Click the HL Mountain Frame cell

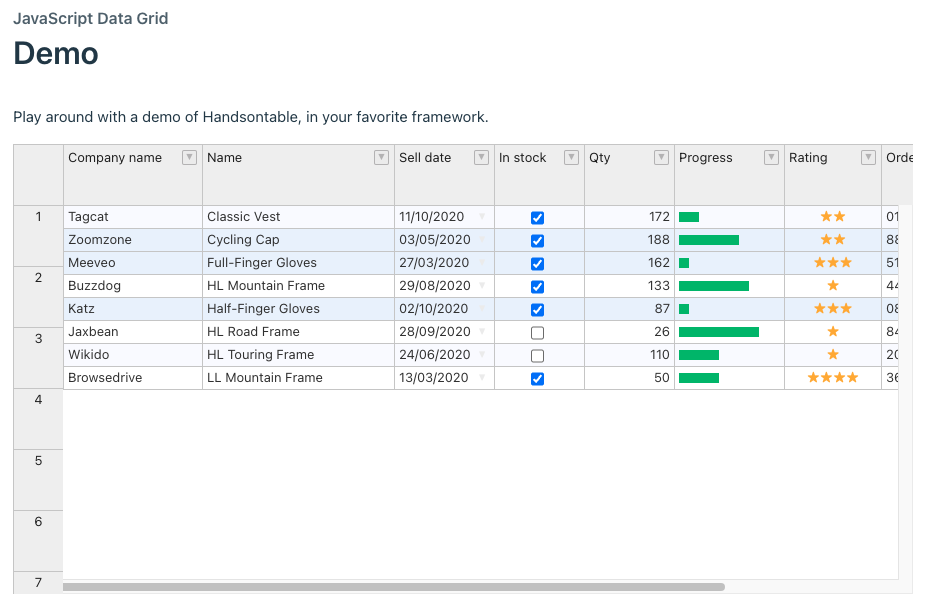pyautogui.click(x=298, y=285)
